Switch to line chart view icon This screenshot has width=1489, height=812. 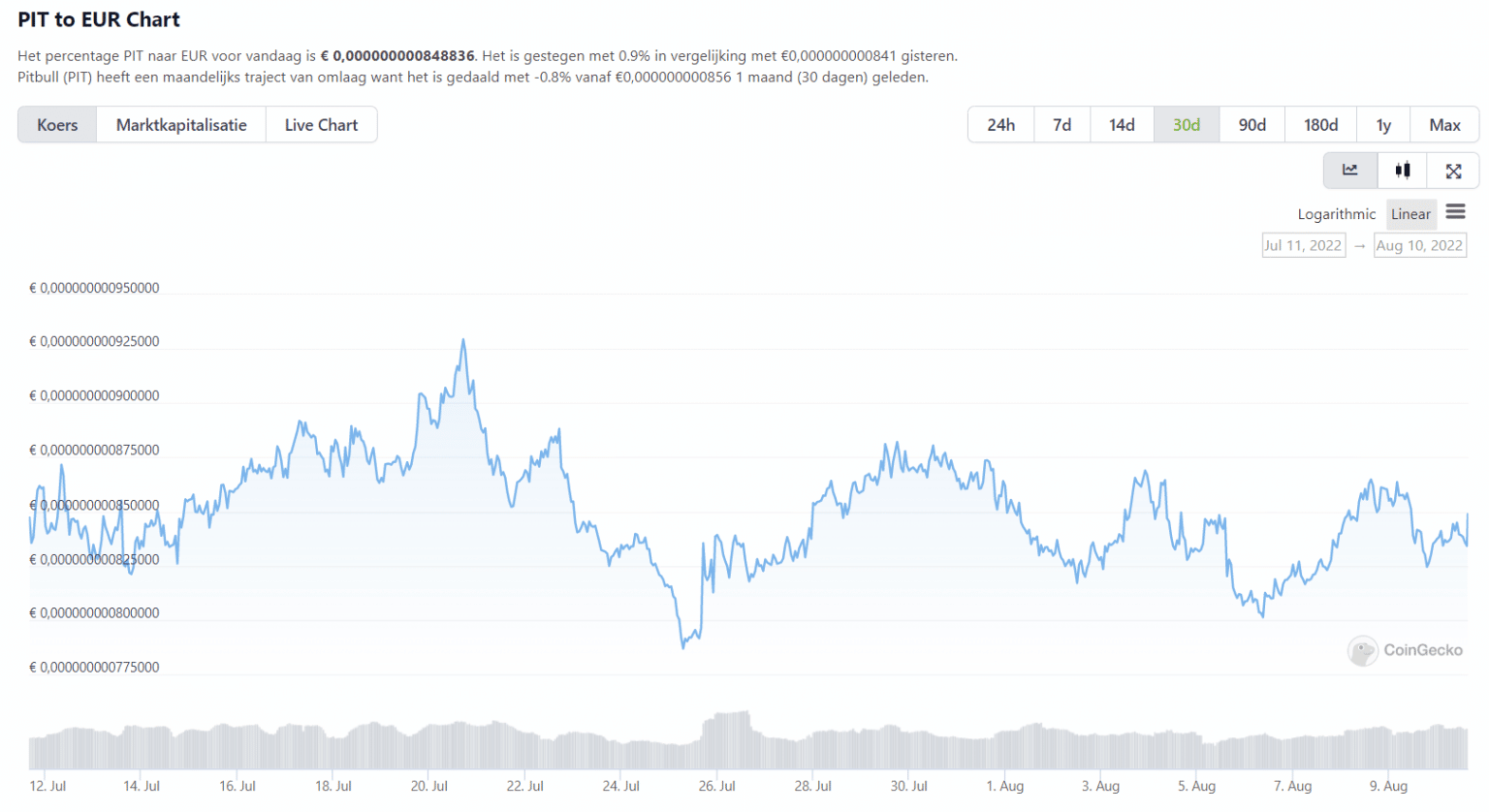pyautogui.click(x=1350, y=171)
